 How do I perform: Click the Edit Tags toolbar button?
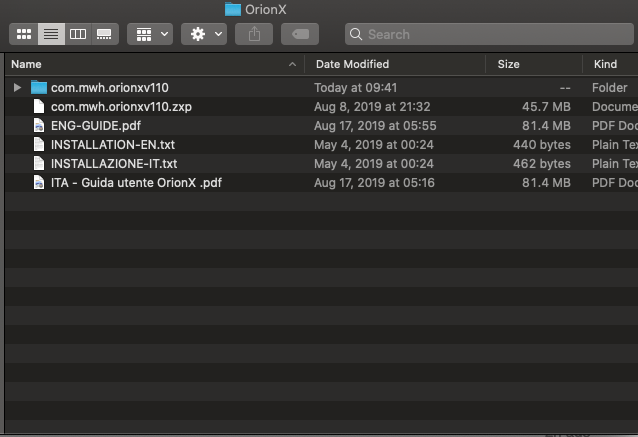(x=300, y=34)
